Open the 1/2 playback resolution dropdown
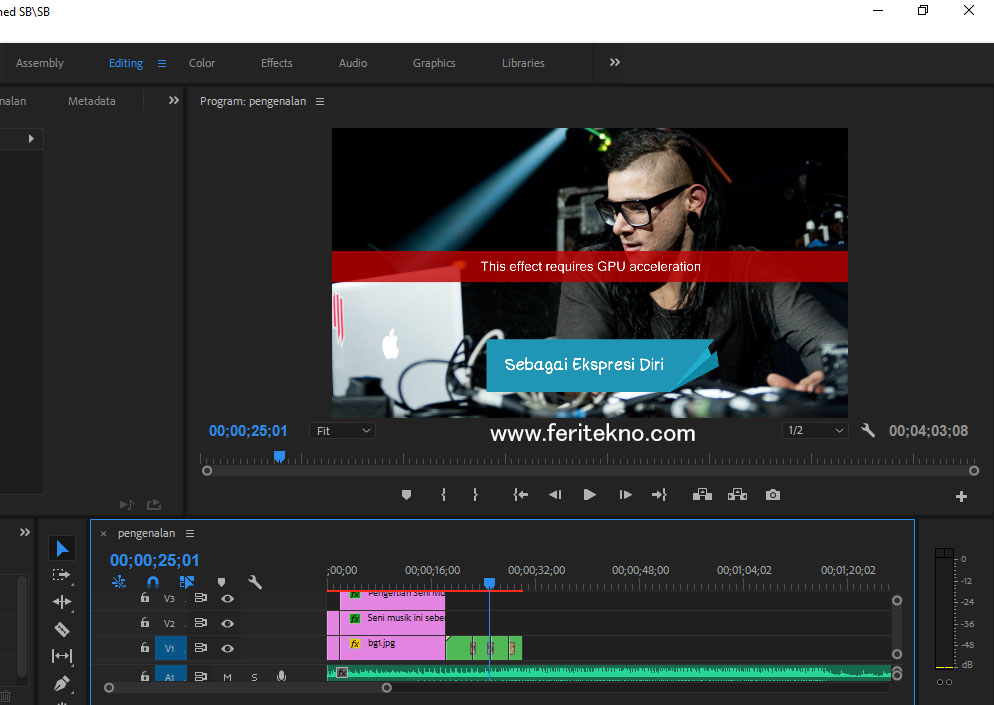The height and width of the screenshot is (705, 994). [815, 430]
